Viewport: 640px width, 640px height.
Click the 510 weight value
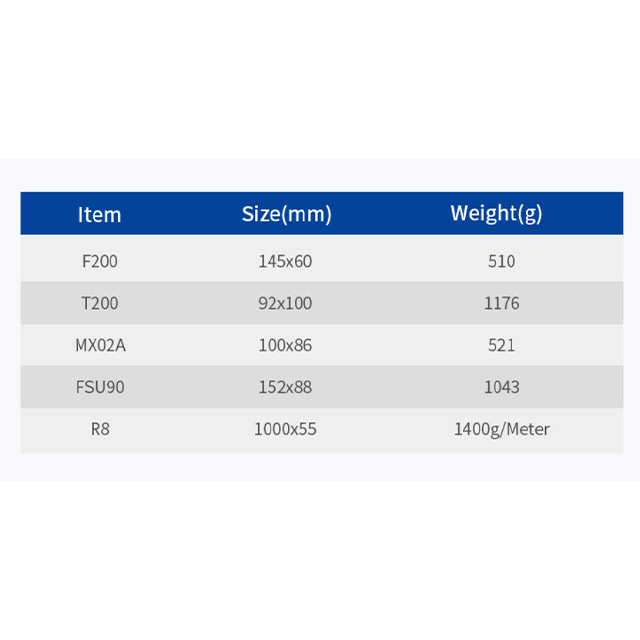pos(502,261)
